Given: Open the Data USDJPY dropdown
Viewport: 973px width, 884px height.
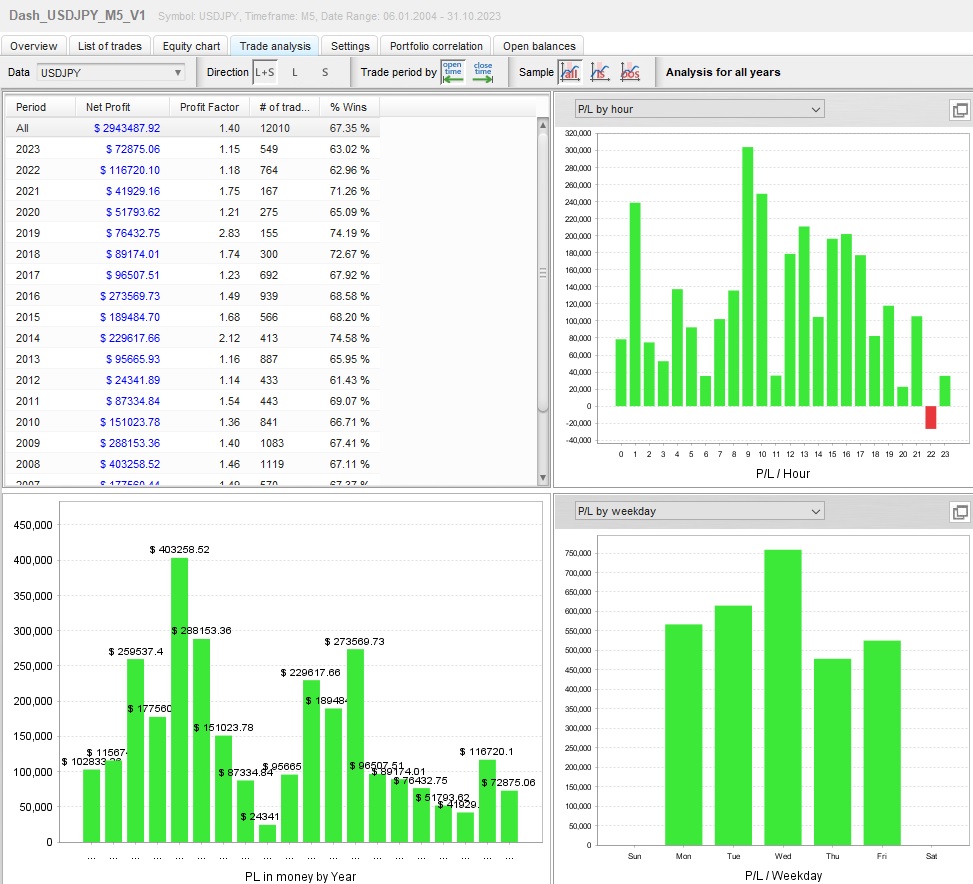Looking at the screenshot, I should [110, 72].
